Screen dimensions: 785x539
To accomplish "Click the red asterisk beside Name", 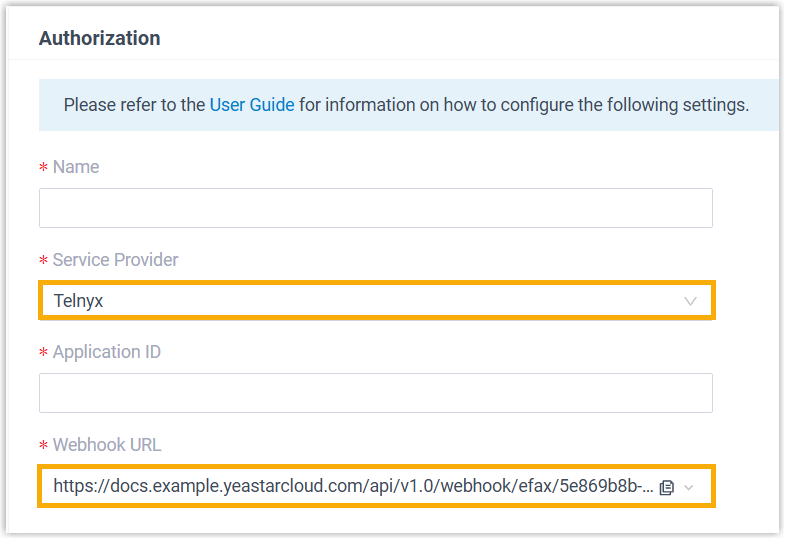I will (x=43, y=168).
